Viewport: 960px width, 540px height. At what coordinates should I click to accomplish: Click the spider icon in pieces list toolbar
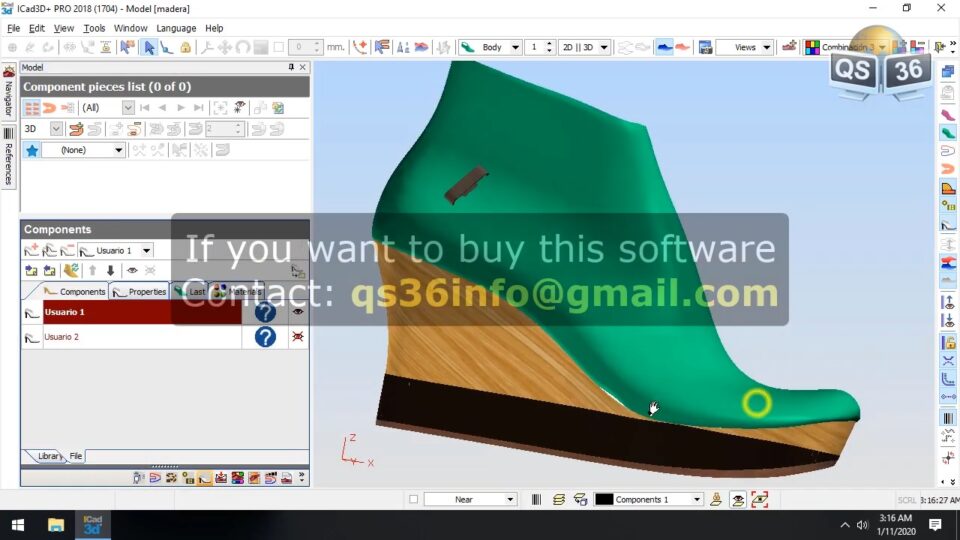click(x=239, y=108)
